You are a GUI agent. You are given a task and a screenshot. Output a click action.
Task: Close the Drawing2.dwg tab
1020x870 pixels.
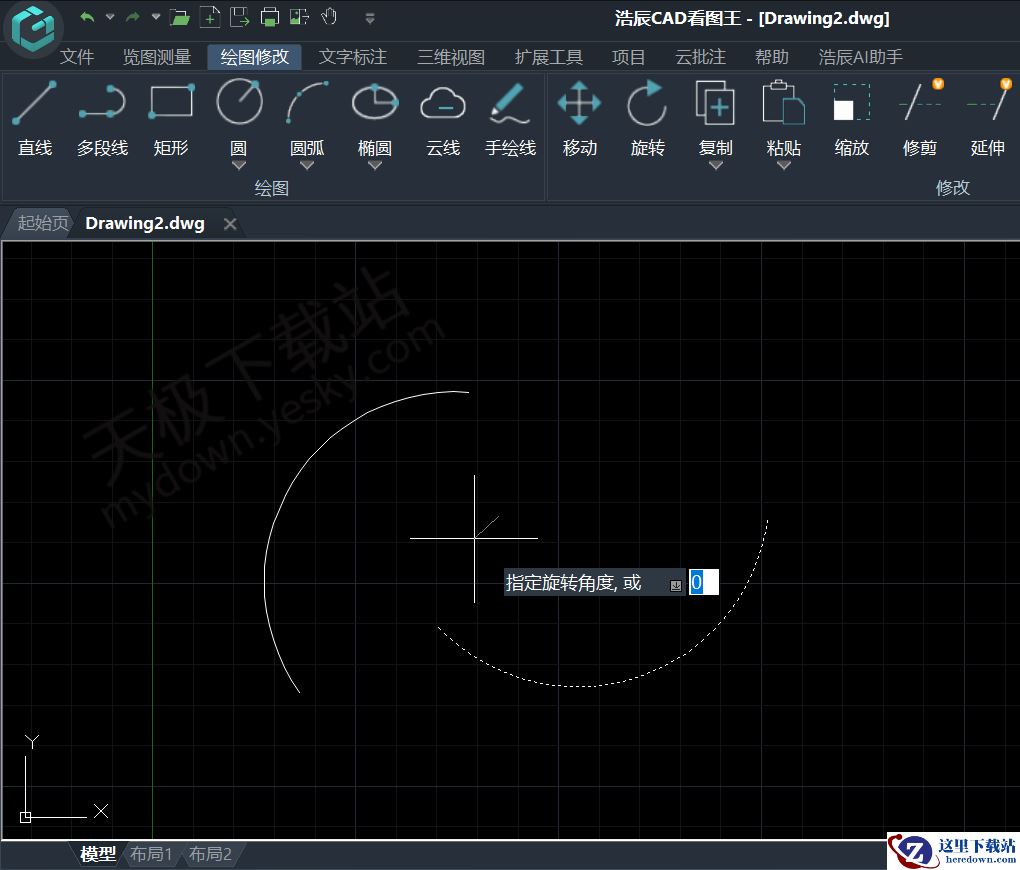point(230,224)
